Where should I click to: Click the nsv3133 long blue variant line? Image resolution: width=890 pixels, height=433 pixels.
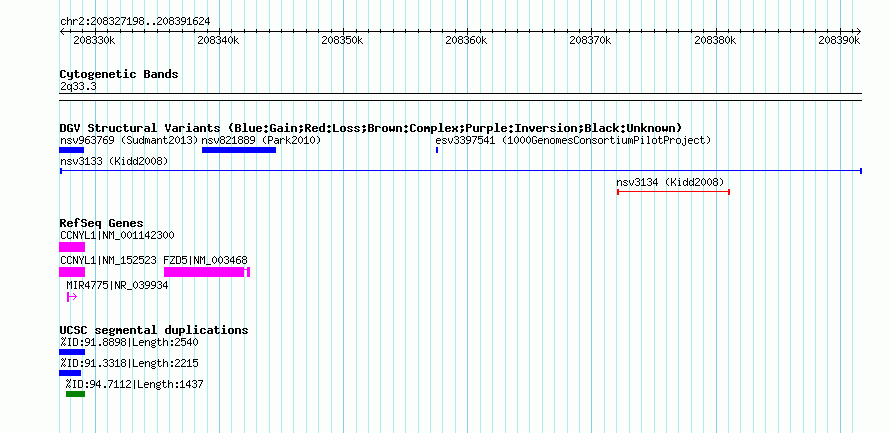point(461,171)
